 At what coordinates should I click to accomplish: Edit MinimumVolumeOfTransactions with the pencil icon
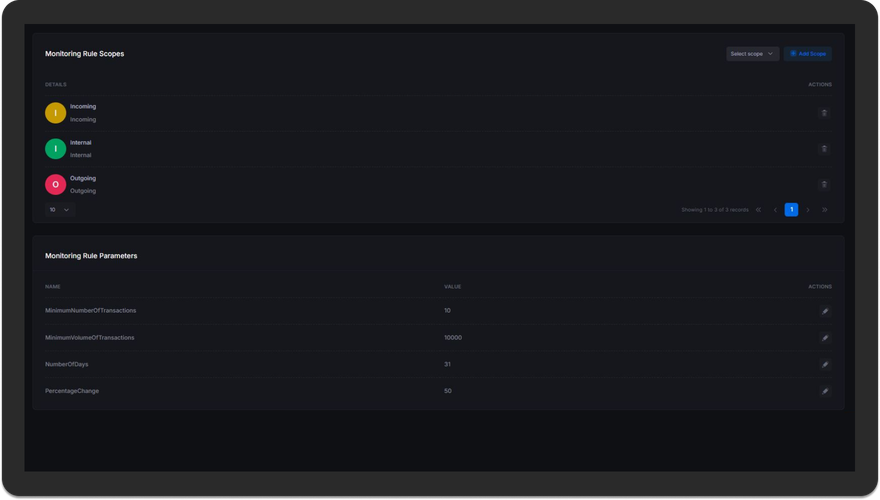[824, 338]
